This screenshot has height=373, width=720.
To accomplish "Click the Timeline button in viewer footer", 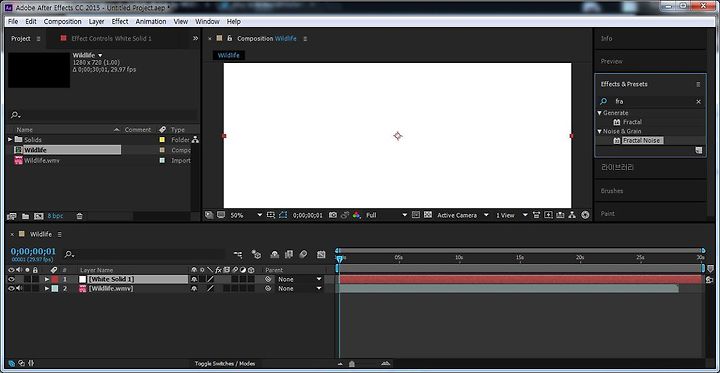I will (x=560, y=215).
